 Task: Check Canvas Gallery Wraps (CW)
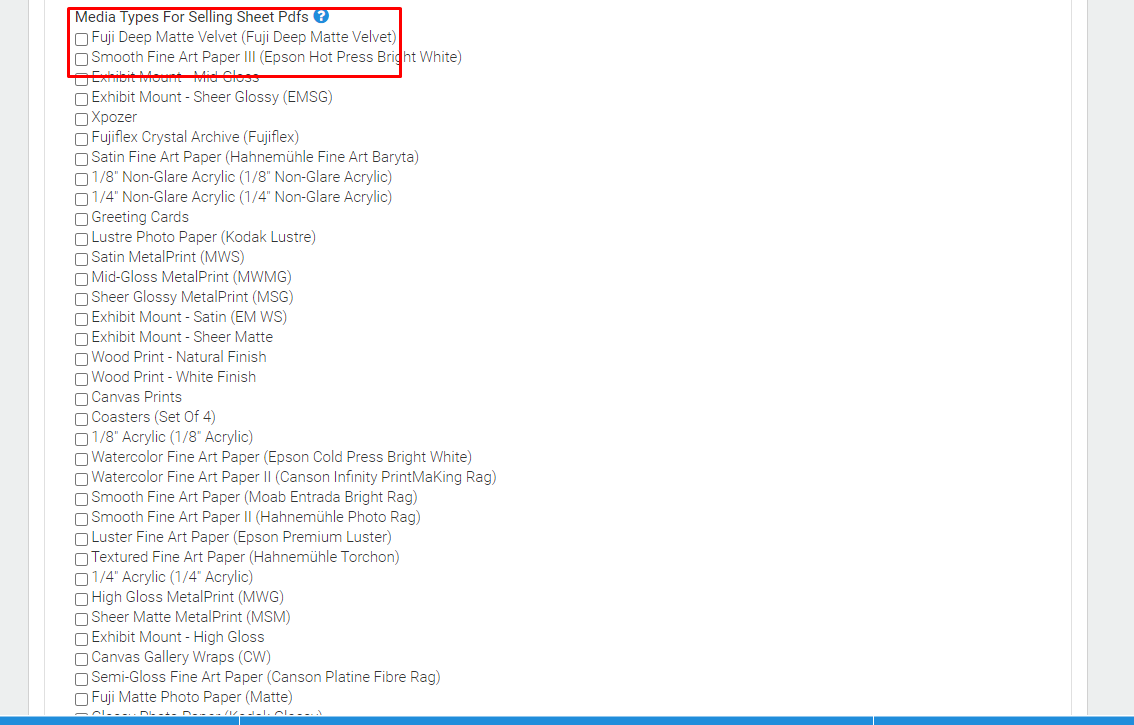(82, 660)
